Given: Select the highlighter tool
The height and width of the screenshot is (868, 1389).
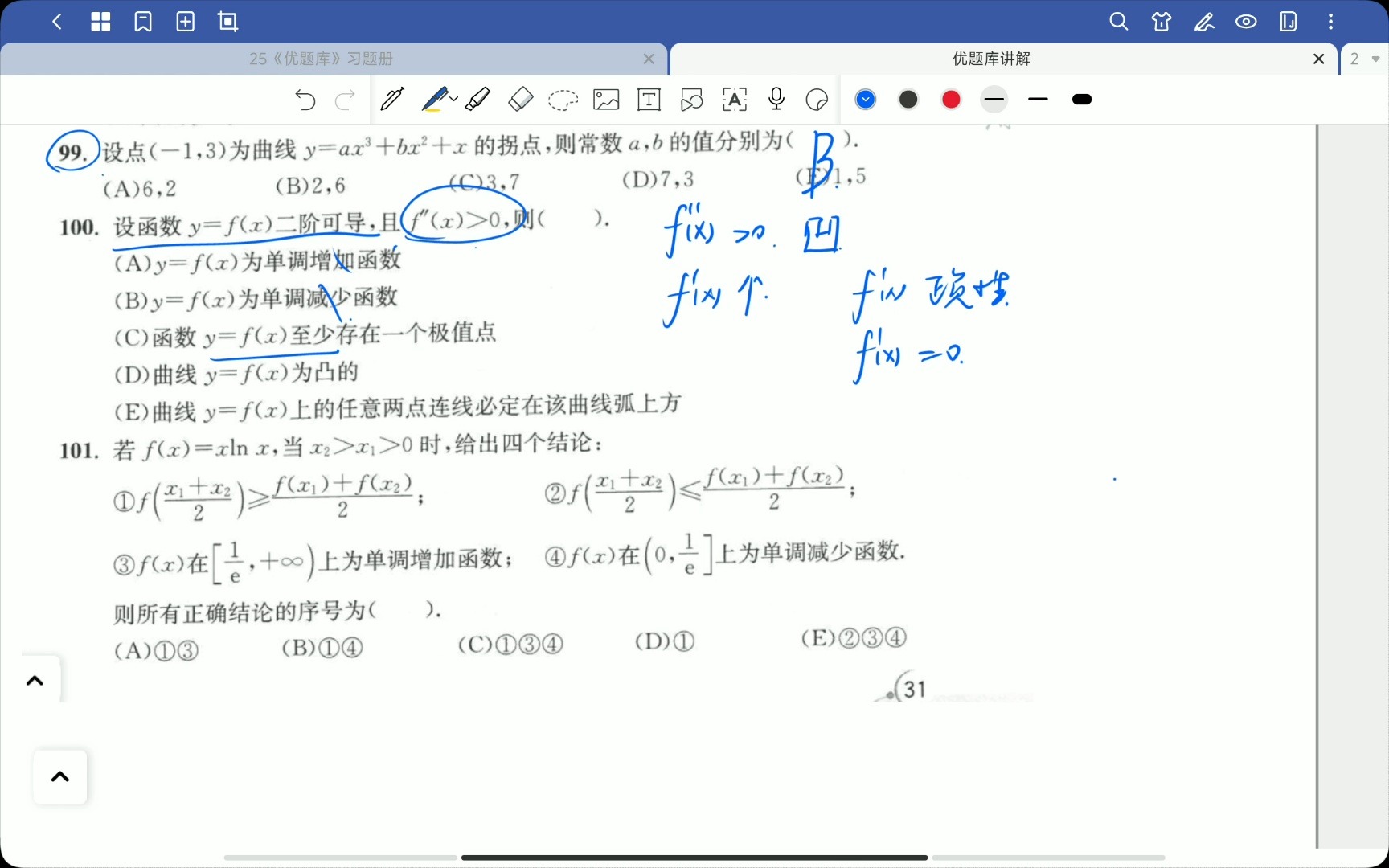Looking at the screenshot, I should point(477,99).
